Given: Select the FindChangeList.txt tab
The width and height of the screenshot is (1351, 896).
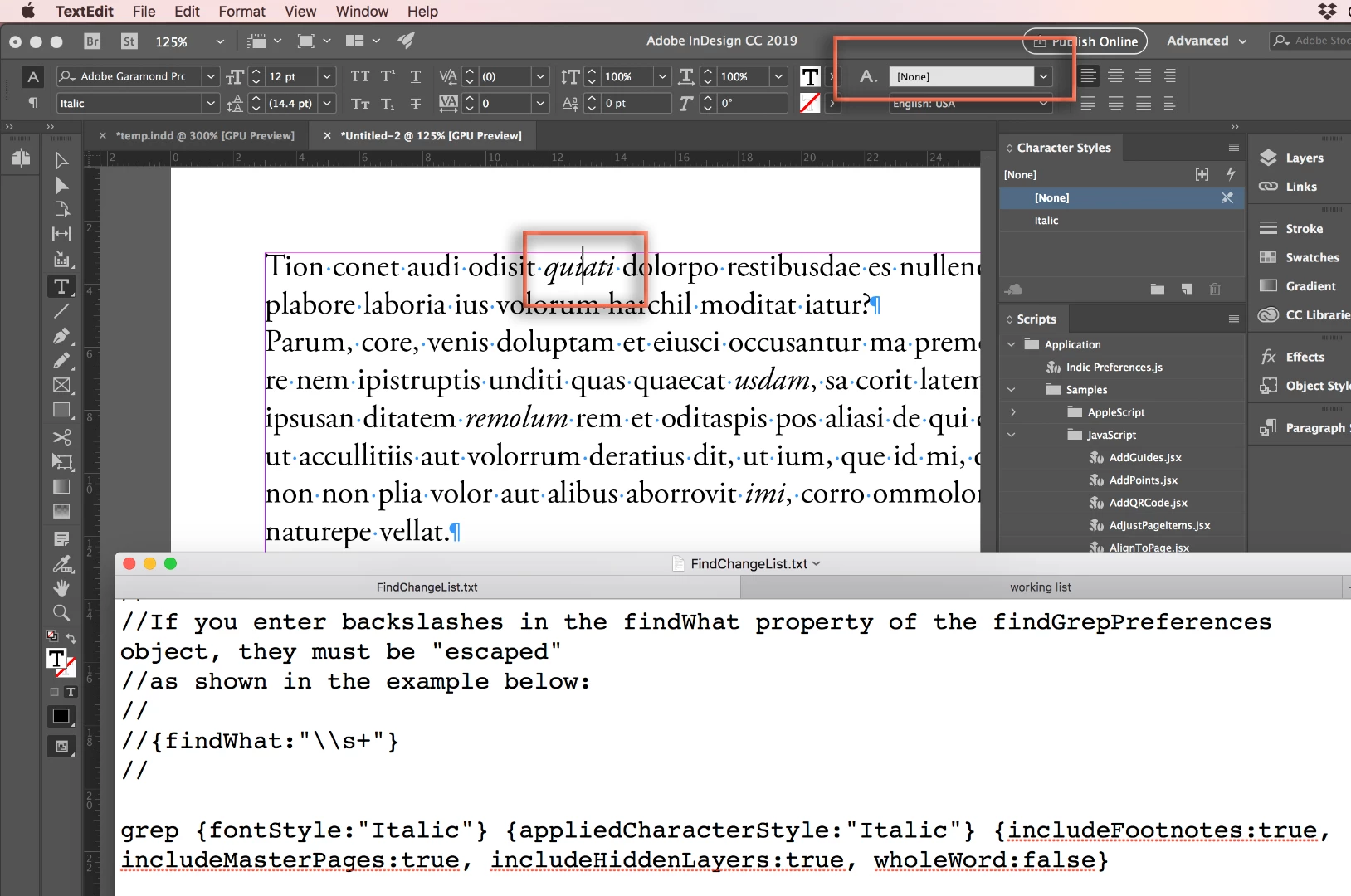Looking at the screenshot, I should click(427, 587).
